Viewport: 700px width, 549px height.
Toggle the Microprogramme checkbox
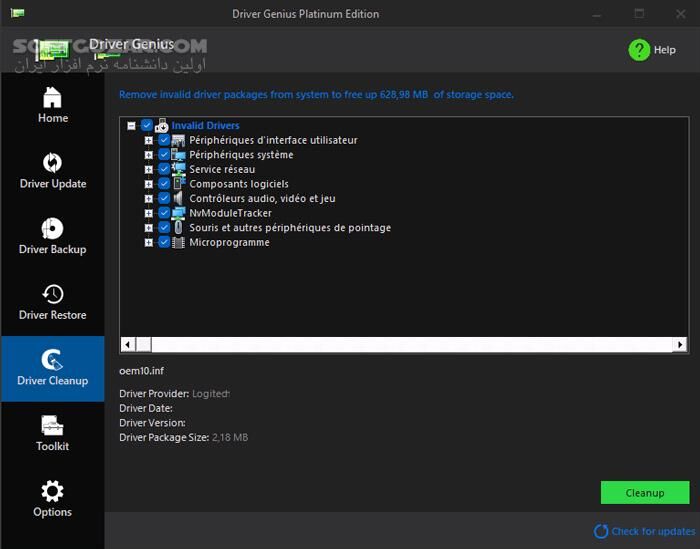(164, 242)
